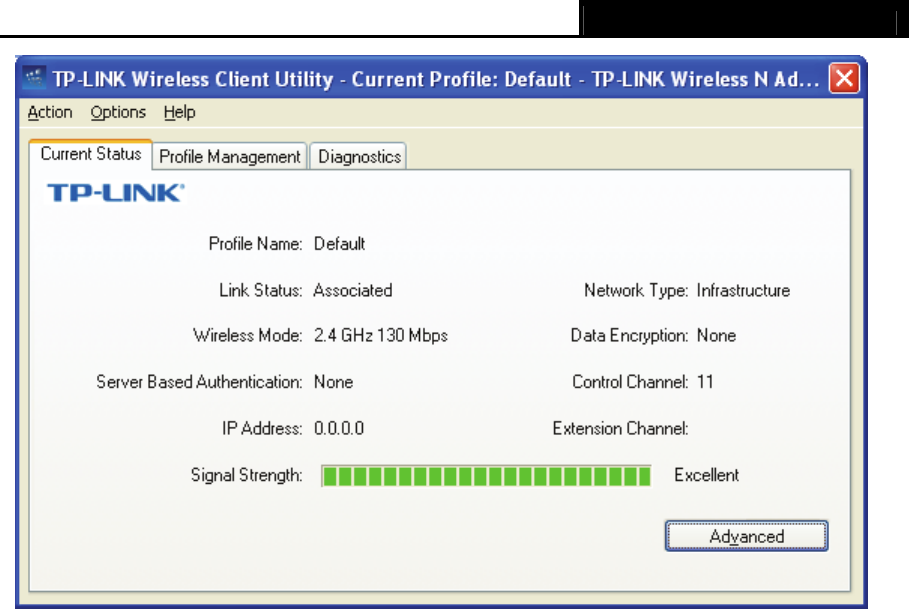Click the Network Type value Infrastructure
Image resolution: width=909 pixels, height=609 pixels.
[743, 291]
